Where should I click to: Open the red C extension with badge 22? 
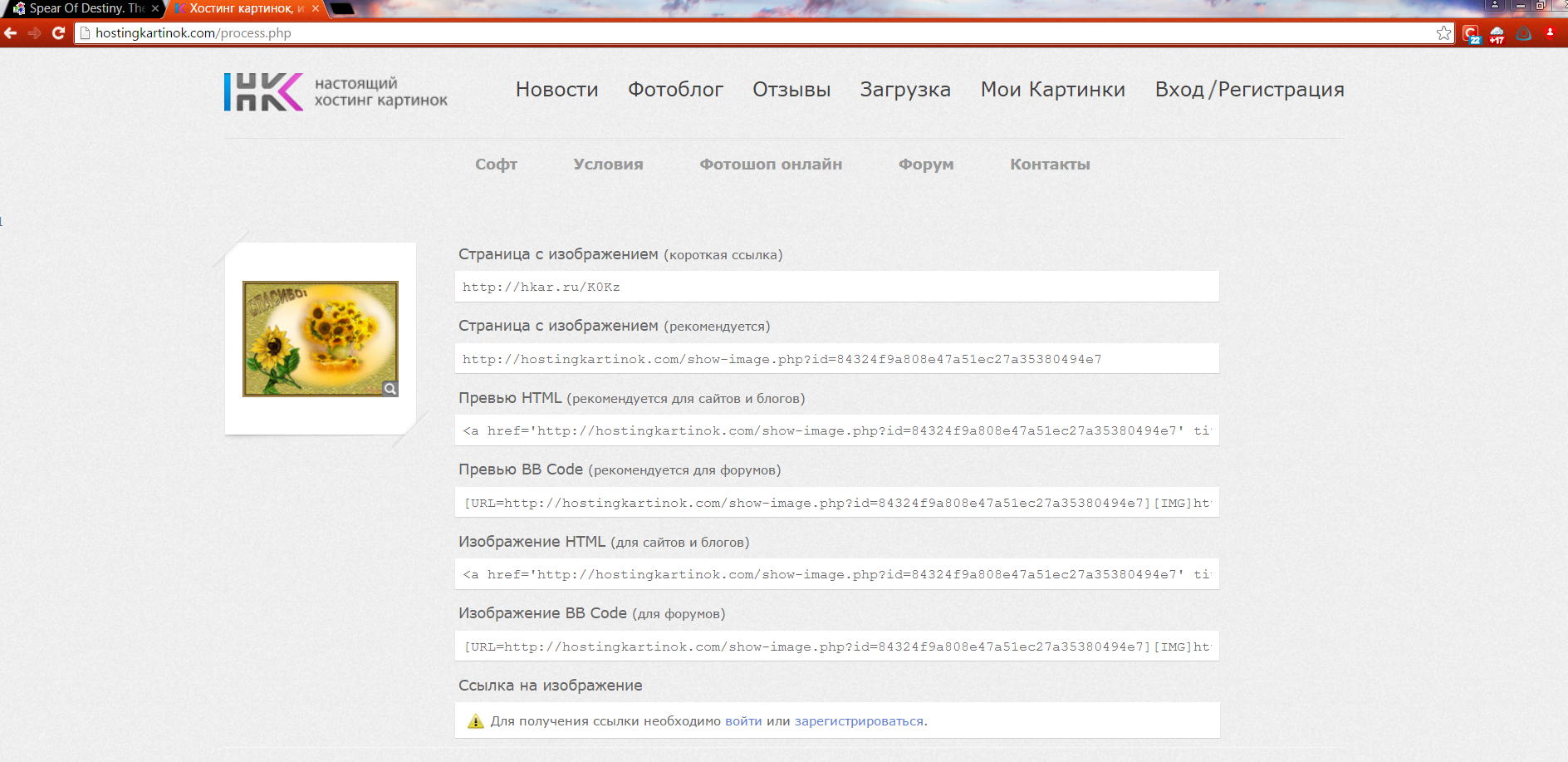[x=1472, y=34]
